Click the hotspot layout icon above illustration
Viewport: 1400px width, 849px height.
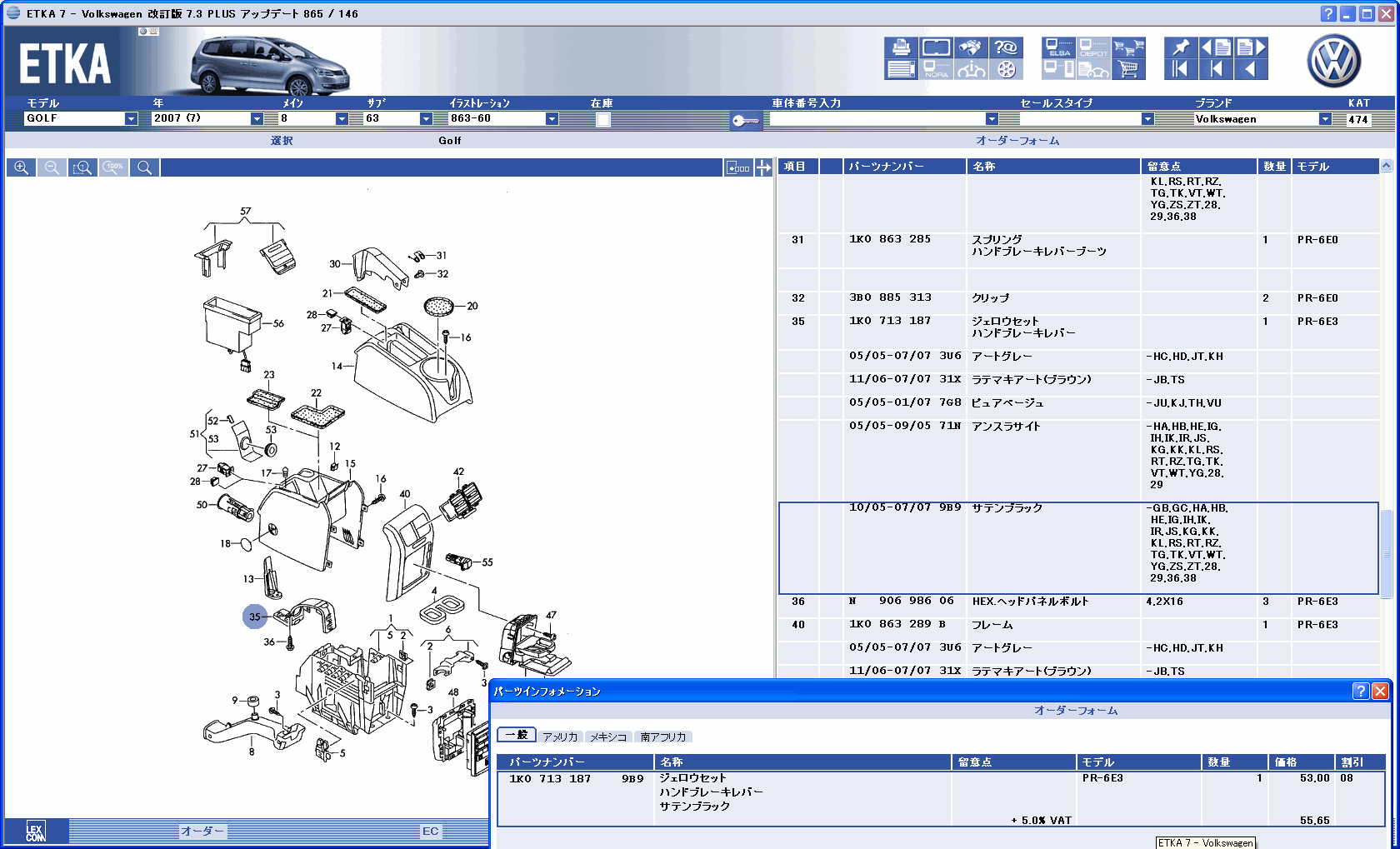click(738, 167)
